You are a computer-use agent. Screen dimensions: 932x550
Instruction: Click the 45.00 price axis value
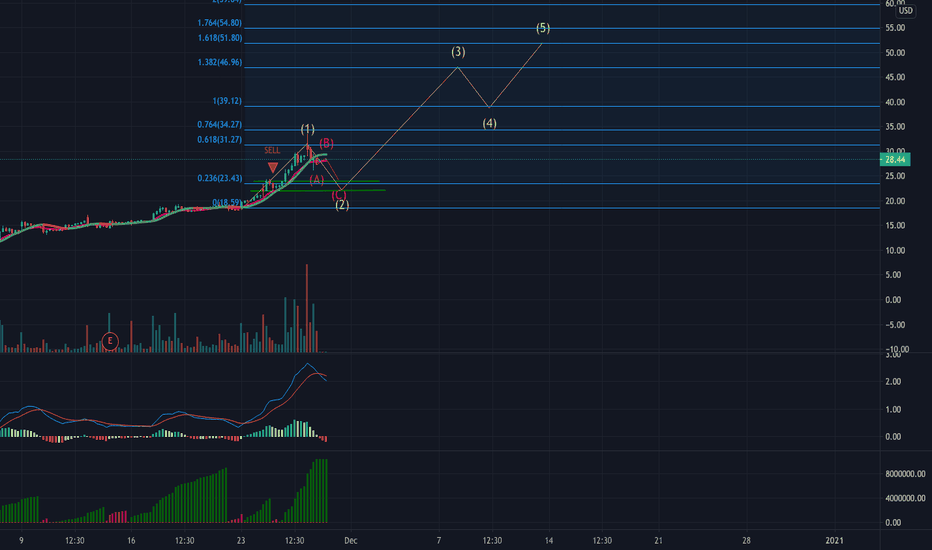coord(895,77)
